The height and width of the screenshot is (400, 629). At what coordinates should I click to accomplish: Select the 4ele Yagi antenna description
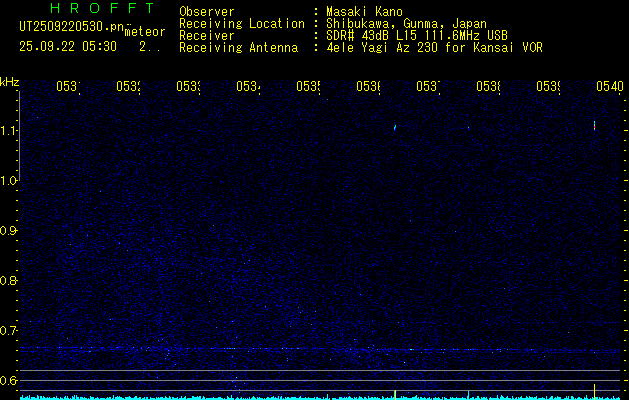[434, 48]
